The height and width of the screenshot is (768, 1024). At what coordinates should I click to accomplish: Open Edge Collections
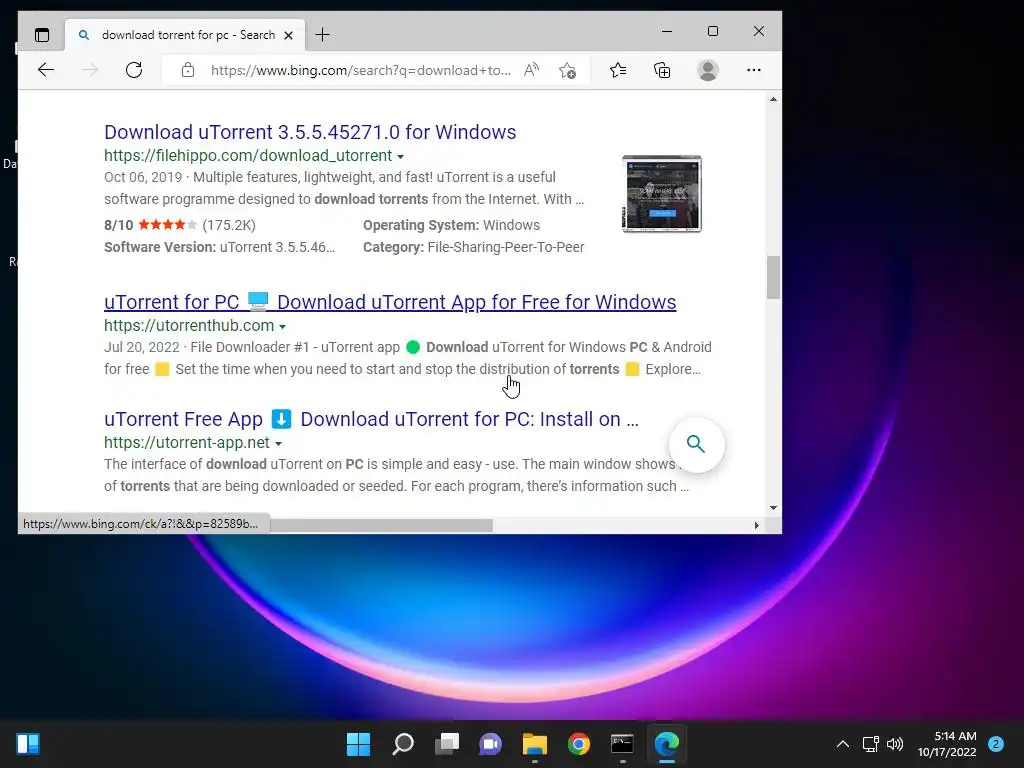click(662, 70)
